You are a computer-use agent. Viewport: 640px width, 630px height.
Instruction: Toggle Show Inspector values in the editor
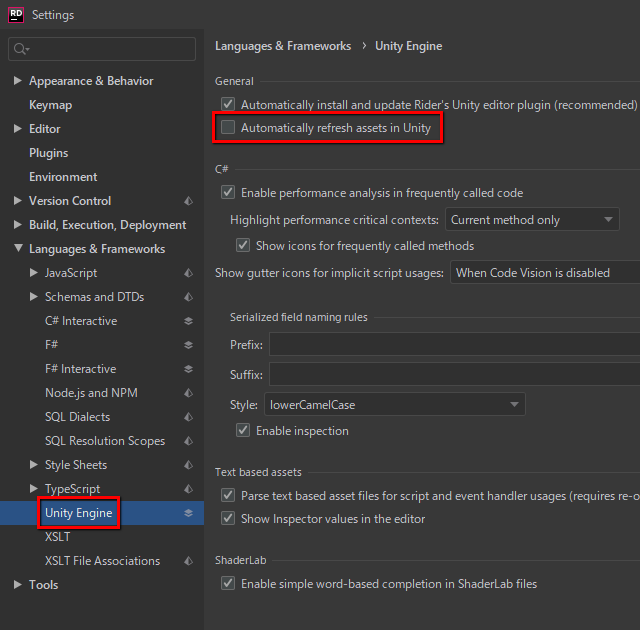tap(228, 519)
